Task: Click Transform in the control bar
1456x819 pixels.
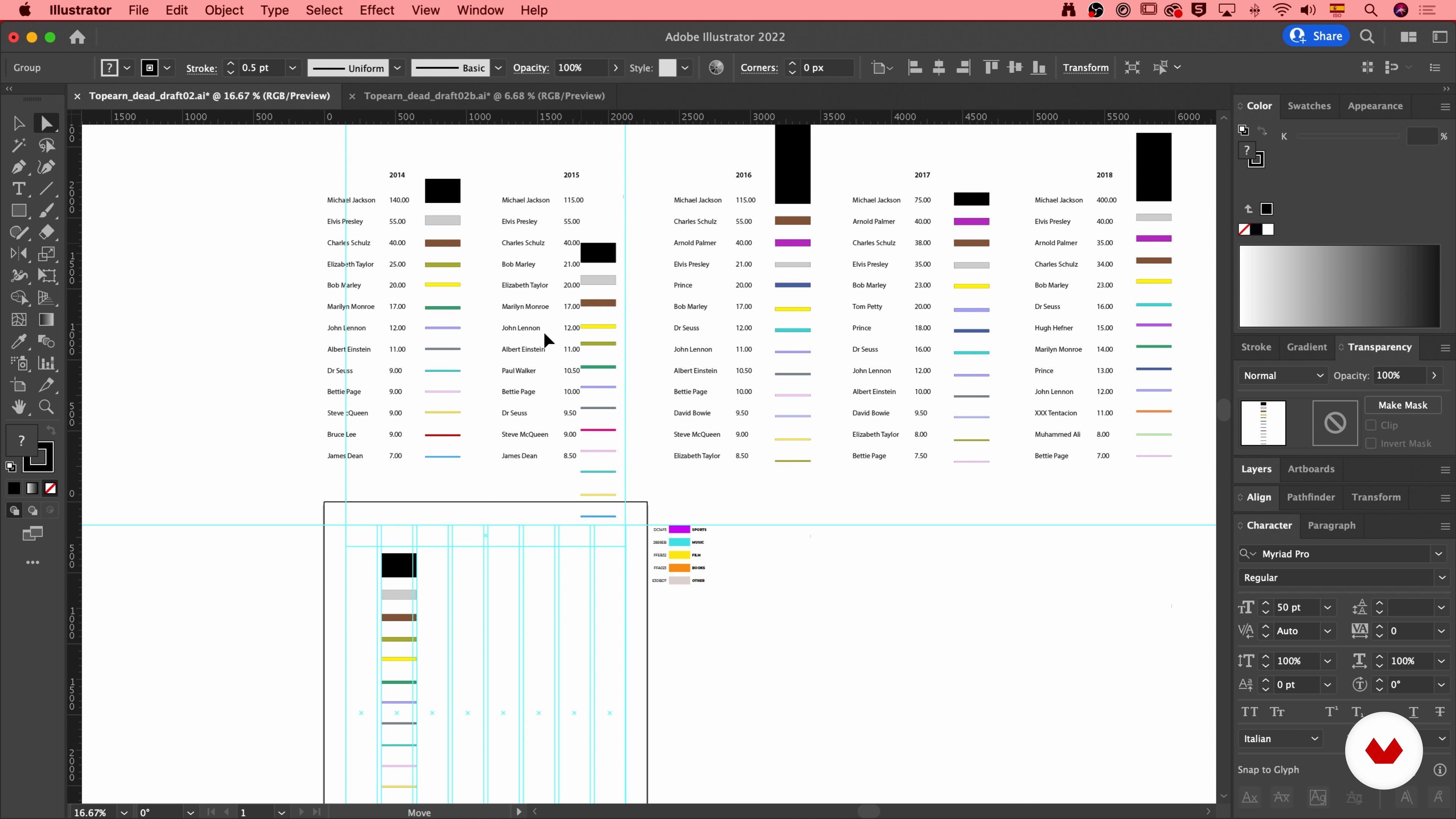Action: [x=1085, y=68]
